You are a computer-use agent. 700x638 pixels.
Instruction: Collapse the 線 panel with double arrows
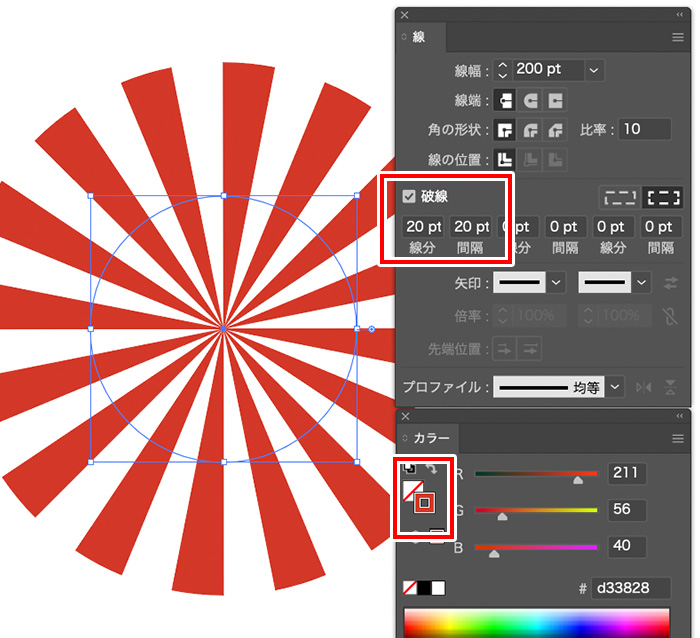pyautogui.click(x=679, y=15)
